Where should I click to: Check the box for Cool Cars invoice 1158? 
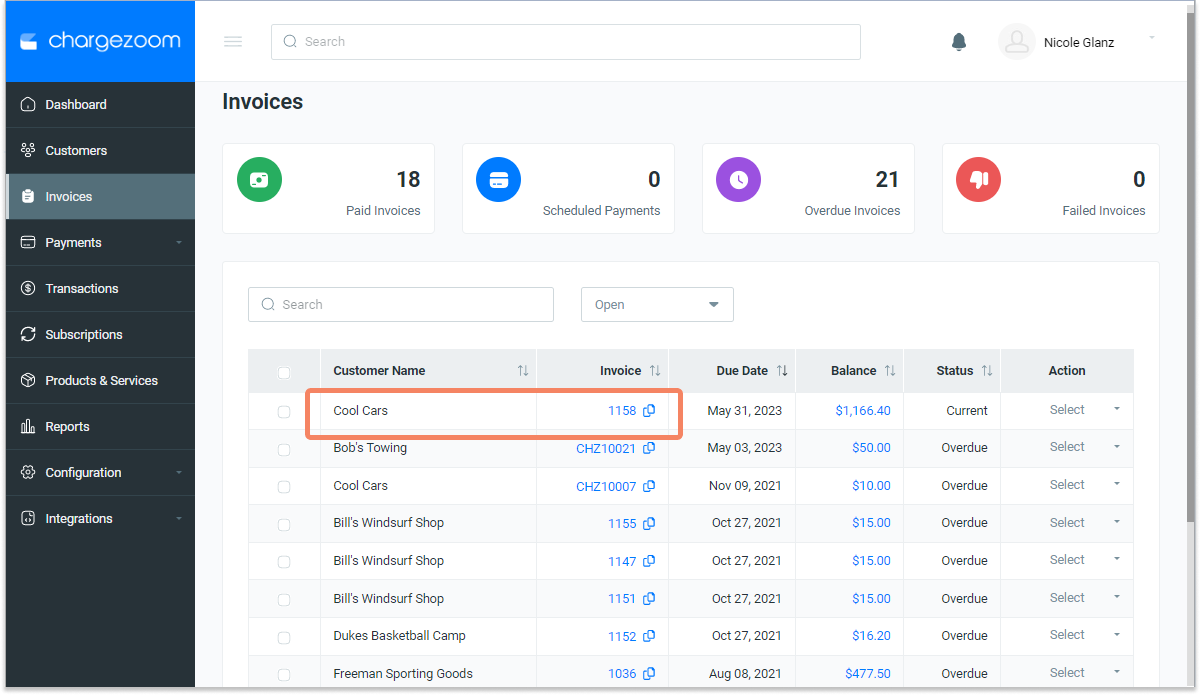point(284,412)
